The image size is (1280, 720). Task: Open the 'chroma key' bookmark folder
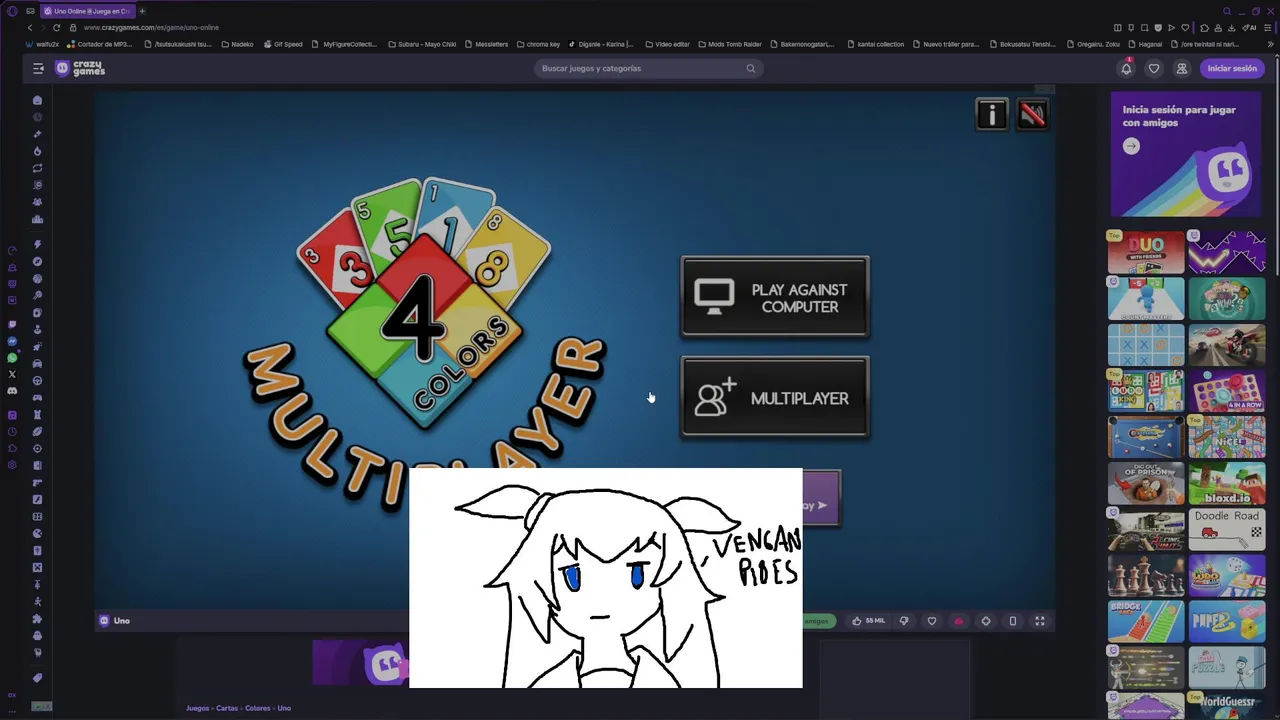point(538,44)
